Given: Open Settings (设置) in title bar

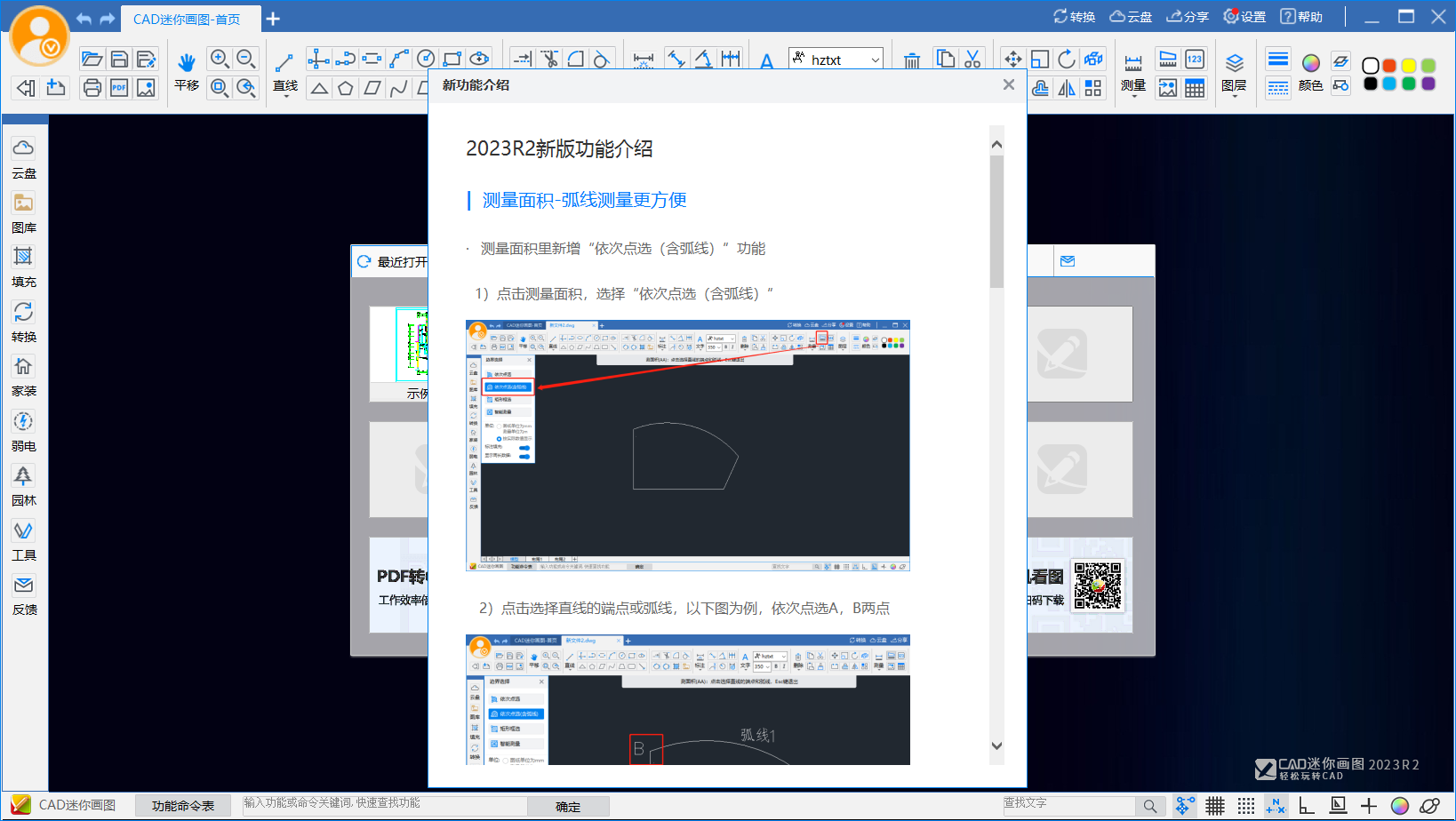Looking at the screenshot, I should coord(1244,17).
